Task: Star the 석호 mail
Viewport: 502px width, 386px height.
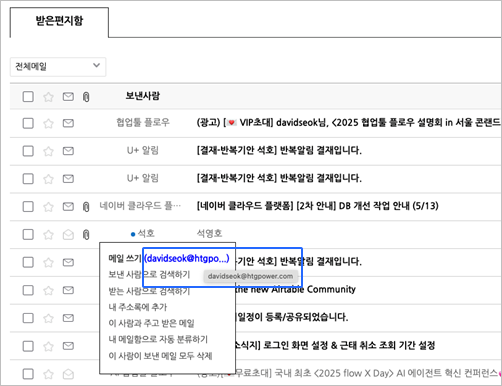Action: click(48, 234)
